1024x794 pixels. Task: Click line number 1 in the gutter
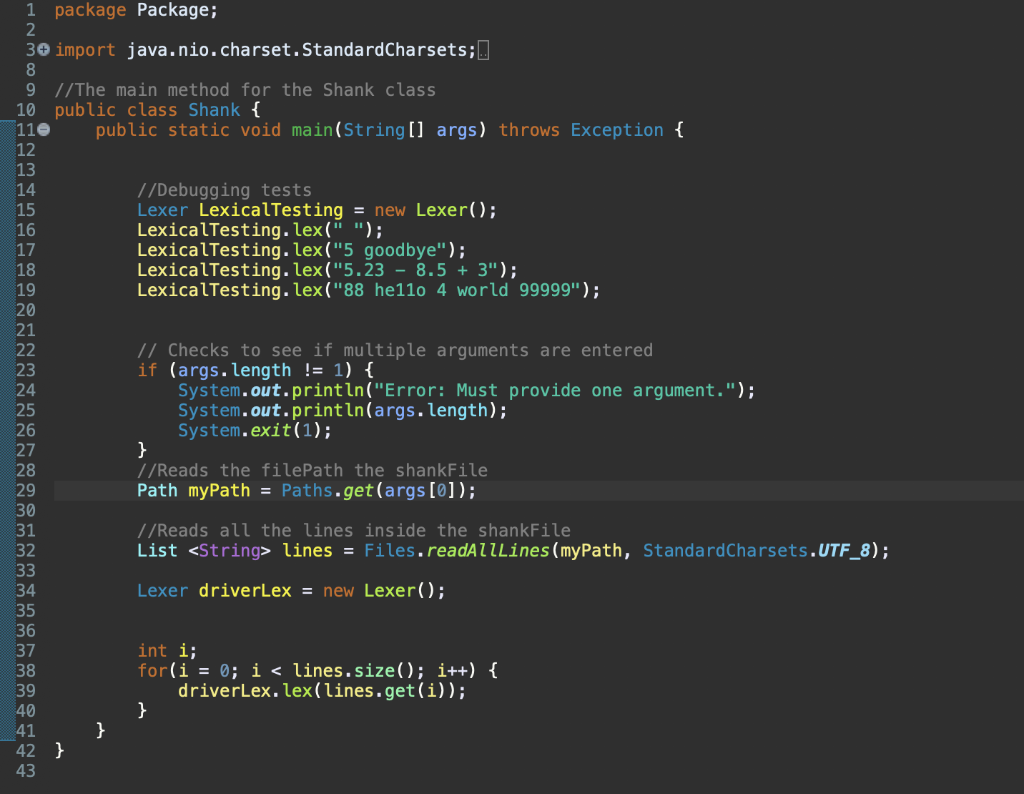click(31, 10)
